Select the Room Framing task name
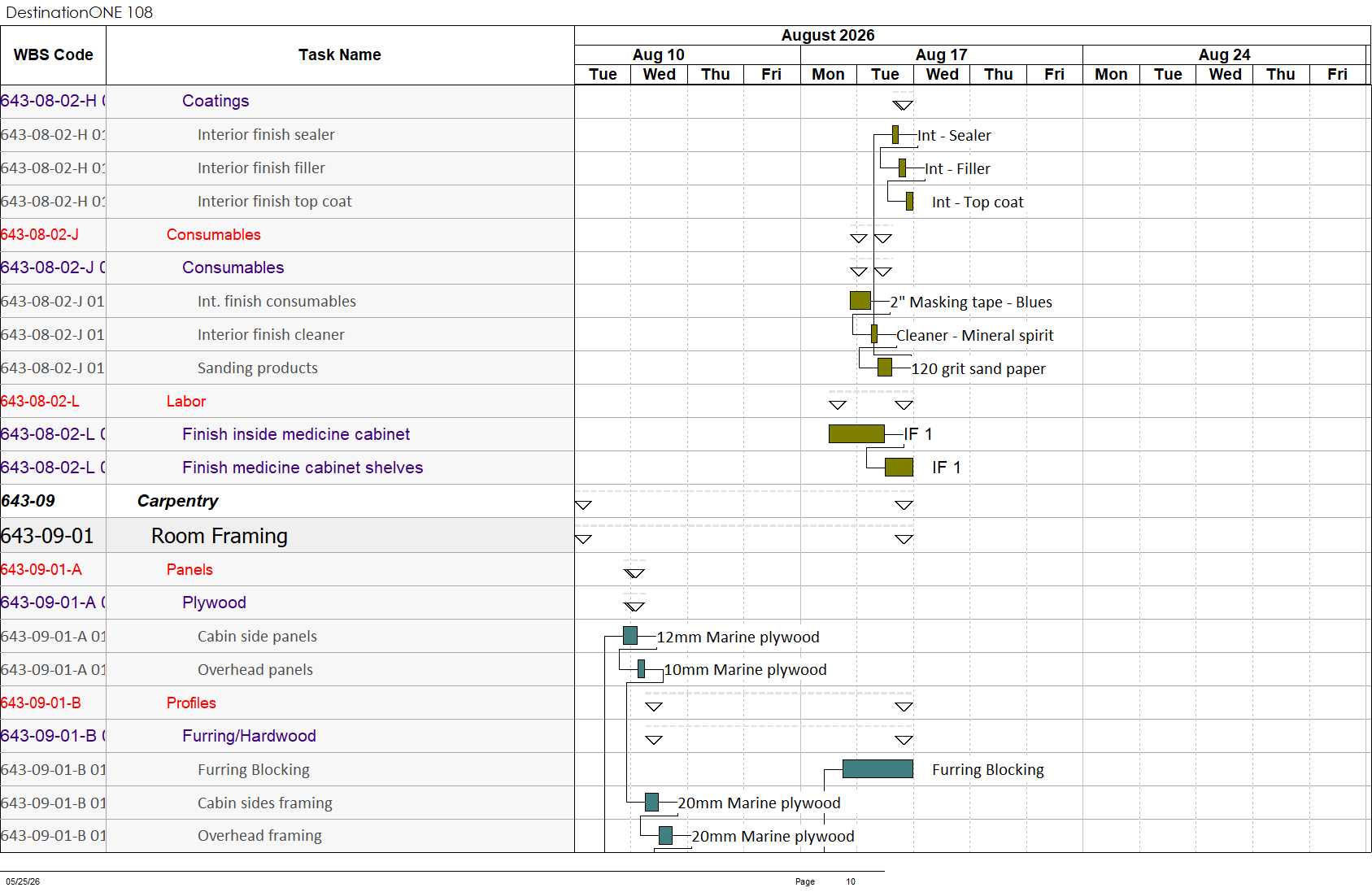This screenshot has width=1372, height=892. coord(220,536)
